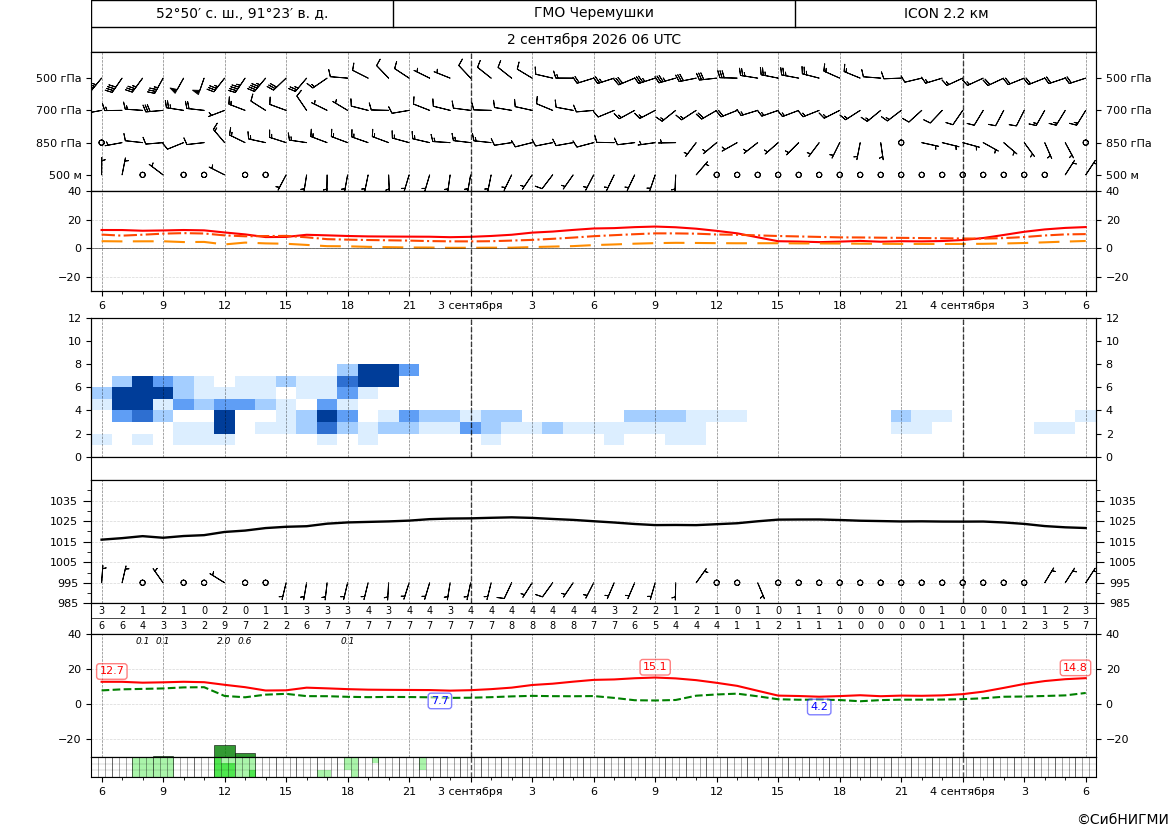This screenshot has width=1169, height=827.
Task: Click the 700 гПа level label at left
Action: point(58,110)
